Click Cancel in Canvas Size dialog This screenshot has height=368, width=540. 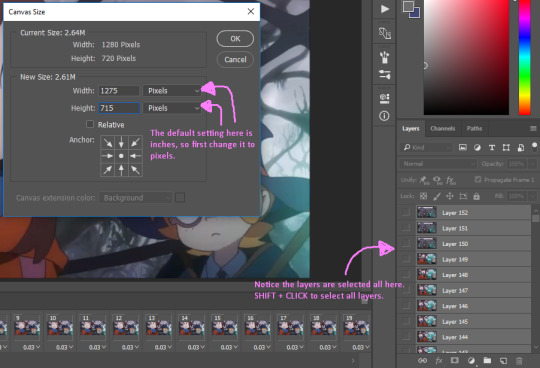click(235, 60)
